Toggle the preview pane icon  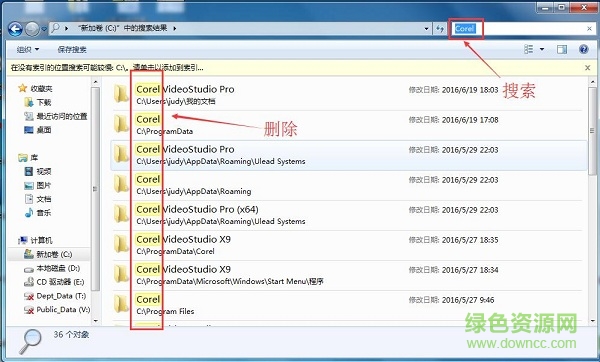click(x=562, y=49)
